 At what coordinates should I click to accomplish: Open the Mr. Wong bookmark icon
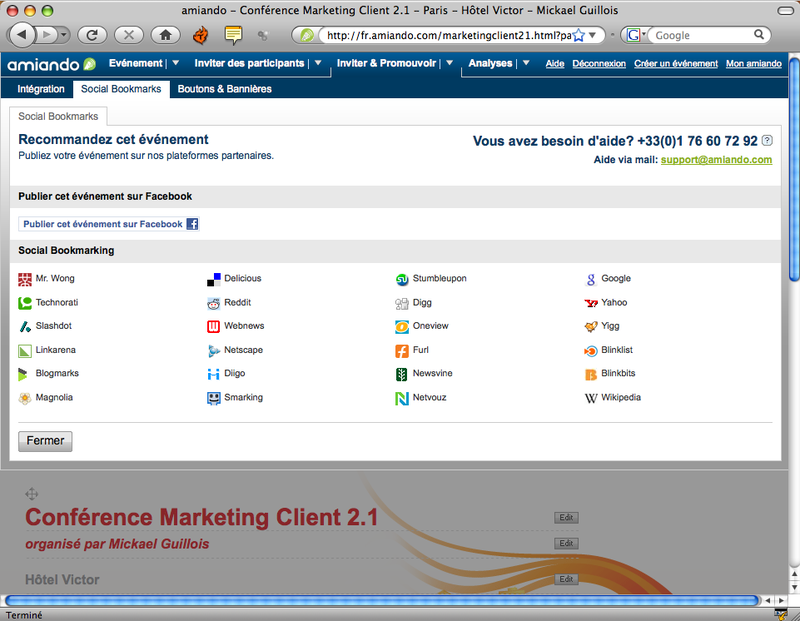[24, 279]
